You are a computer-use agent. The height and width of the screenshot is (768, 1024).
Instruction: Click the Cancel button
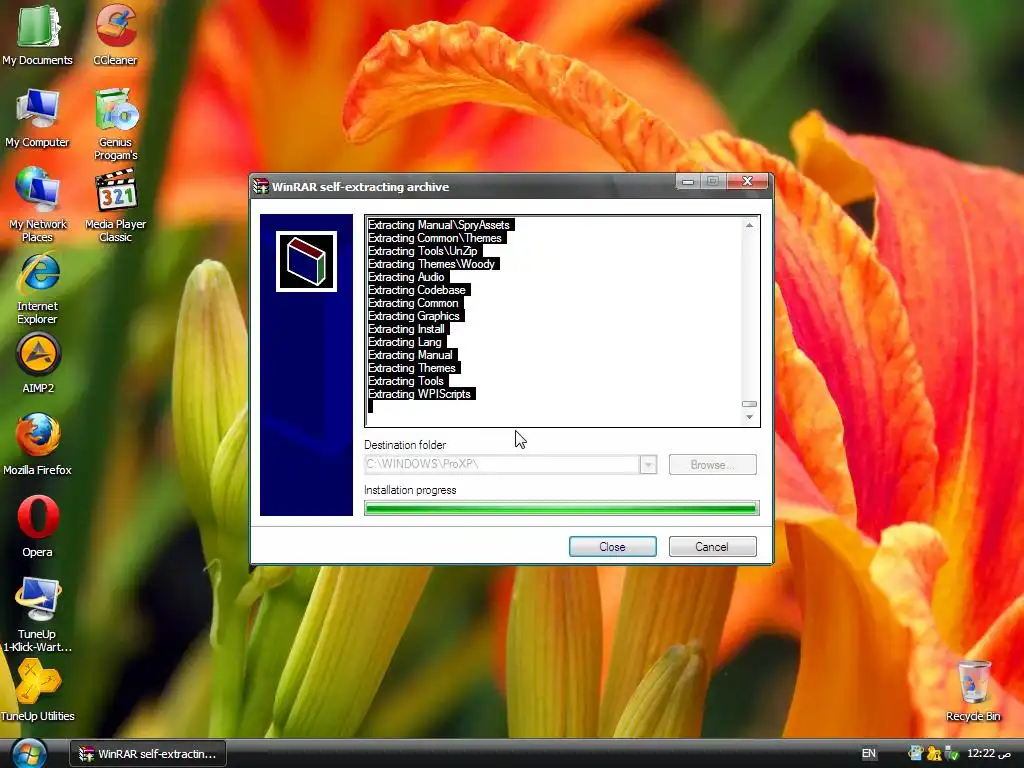pyautogui.click(x=712, y=547)
